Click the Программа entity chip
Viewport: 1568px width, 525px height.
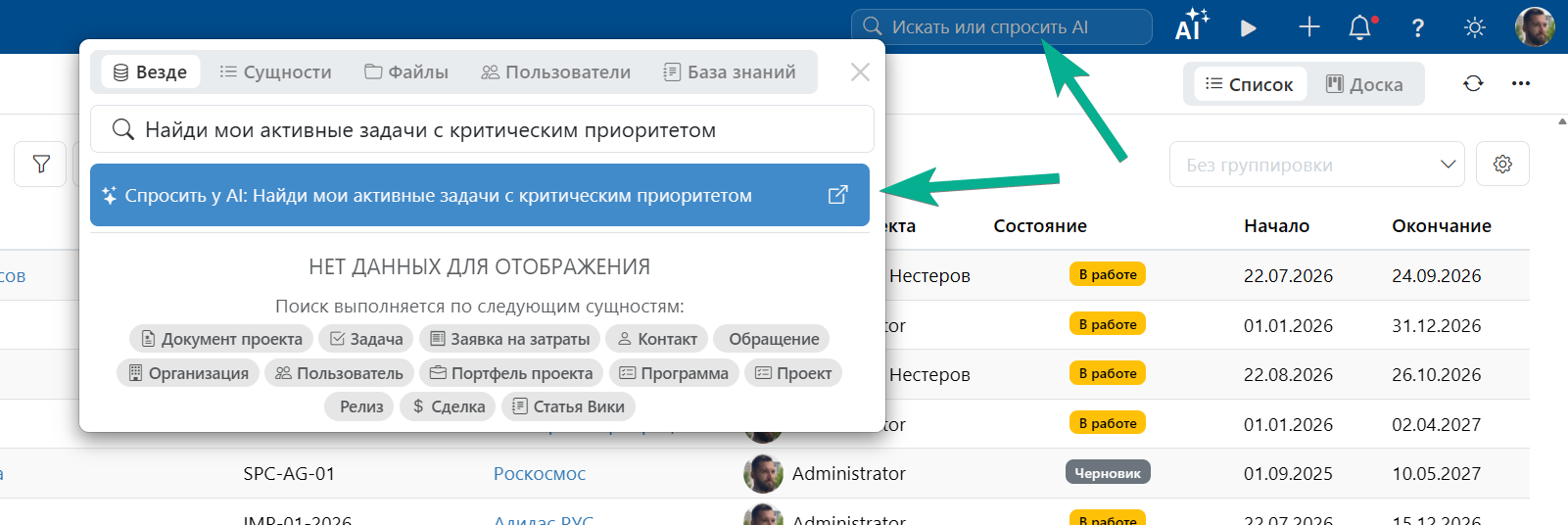(674, 373)
